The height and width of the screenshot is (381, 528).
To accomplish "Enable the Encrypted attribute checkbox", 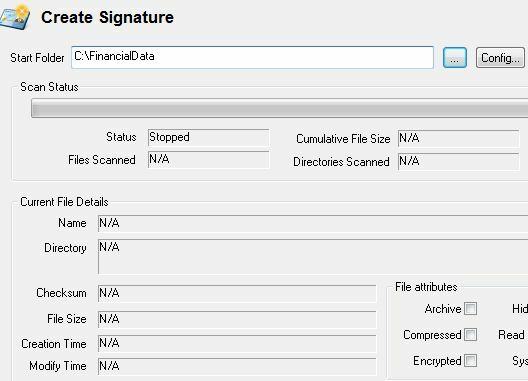I will pyautogui.click(x=470, y=360).
